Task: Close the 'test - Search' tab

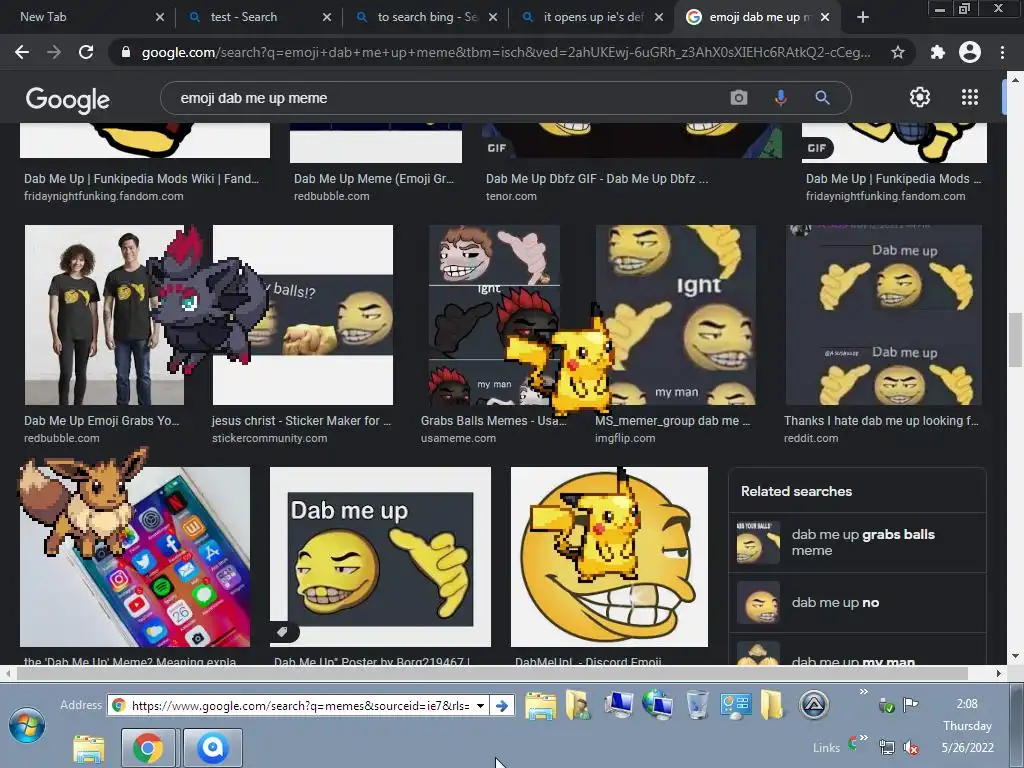Action: coord(327,18)
